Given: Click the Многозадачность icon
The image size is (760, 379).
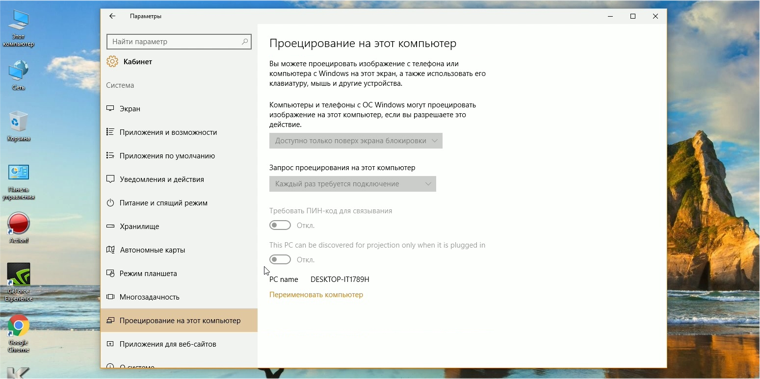Looking at the screenshot, I should [x=110, y=297].
